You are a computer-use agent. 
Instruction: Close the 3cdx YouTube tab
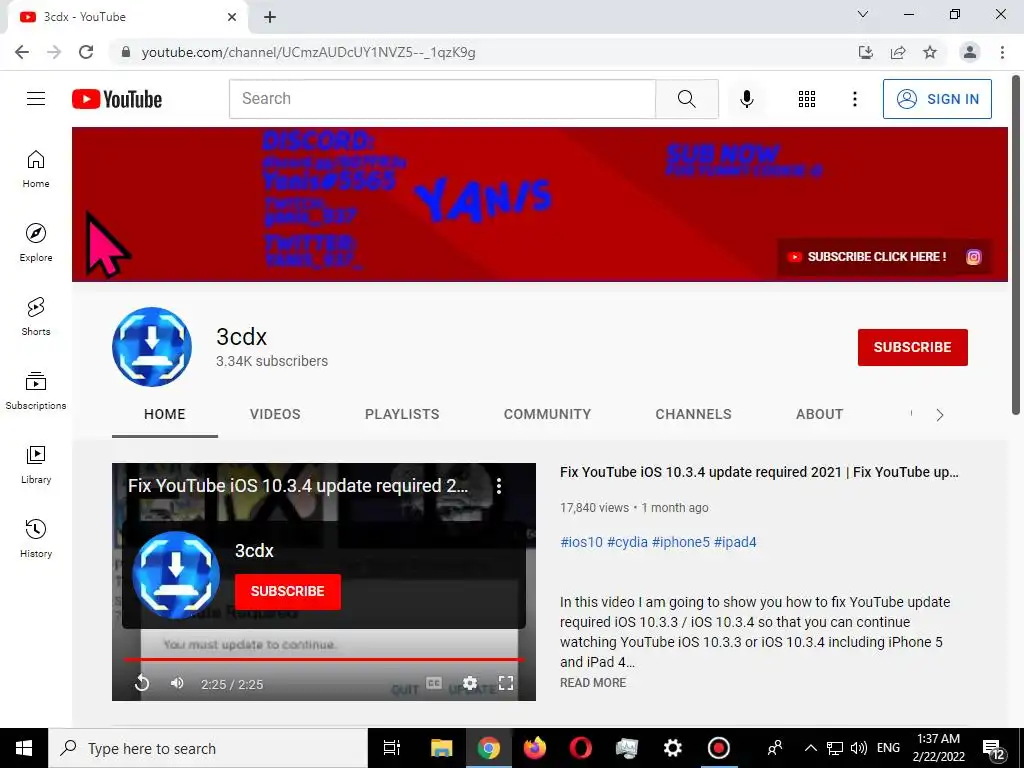pos(232,17)
